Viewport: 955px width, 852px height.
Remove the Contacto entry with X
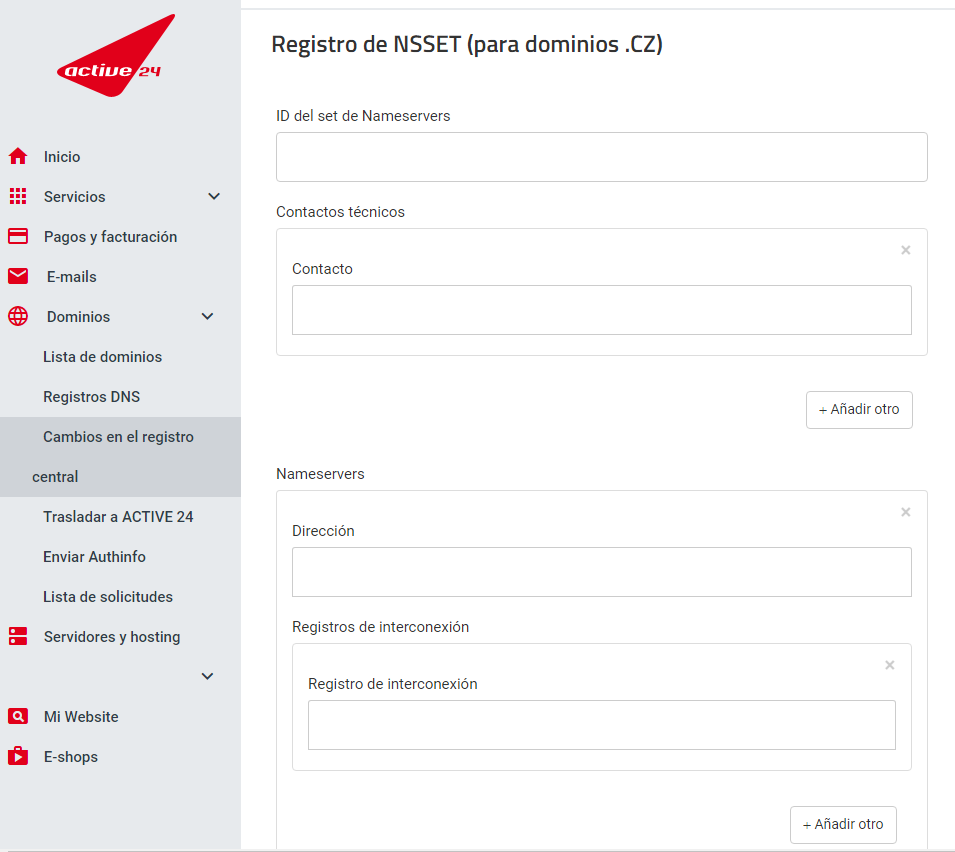906,250
